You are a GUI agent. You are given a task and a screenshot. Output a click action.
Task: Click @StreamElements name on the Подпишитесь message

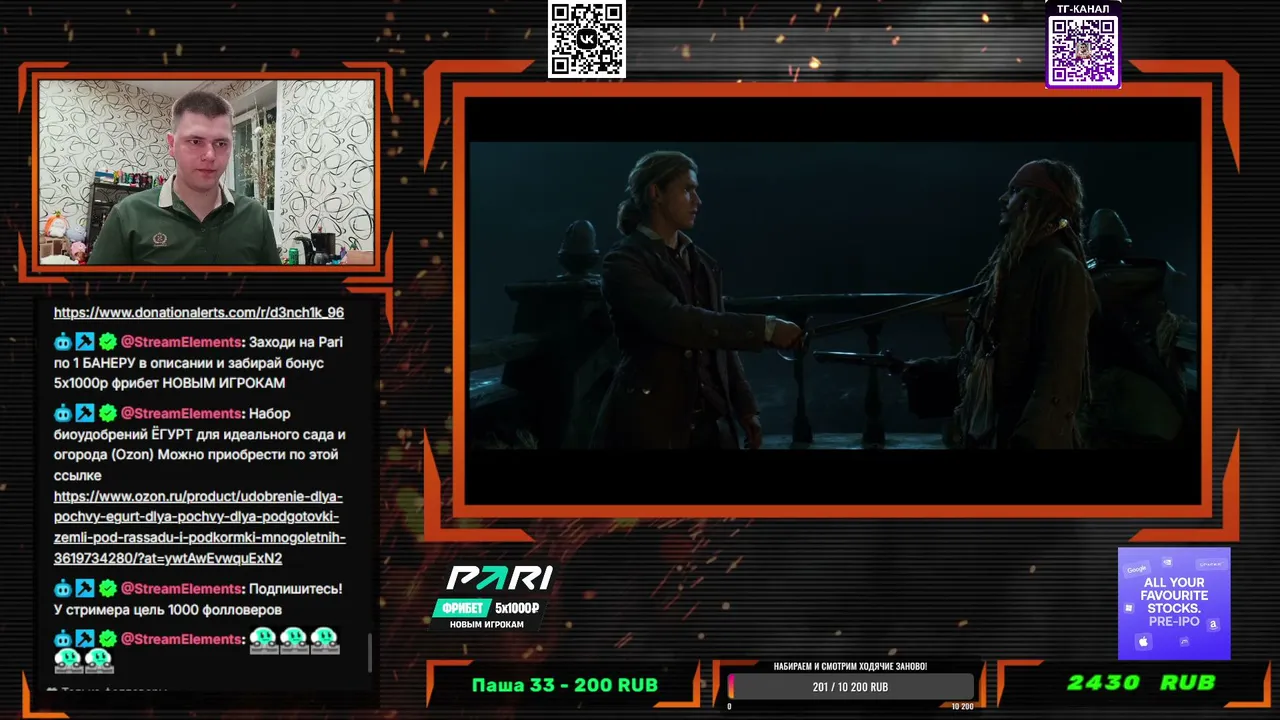pyautogui.click(x=181, y=589)
